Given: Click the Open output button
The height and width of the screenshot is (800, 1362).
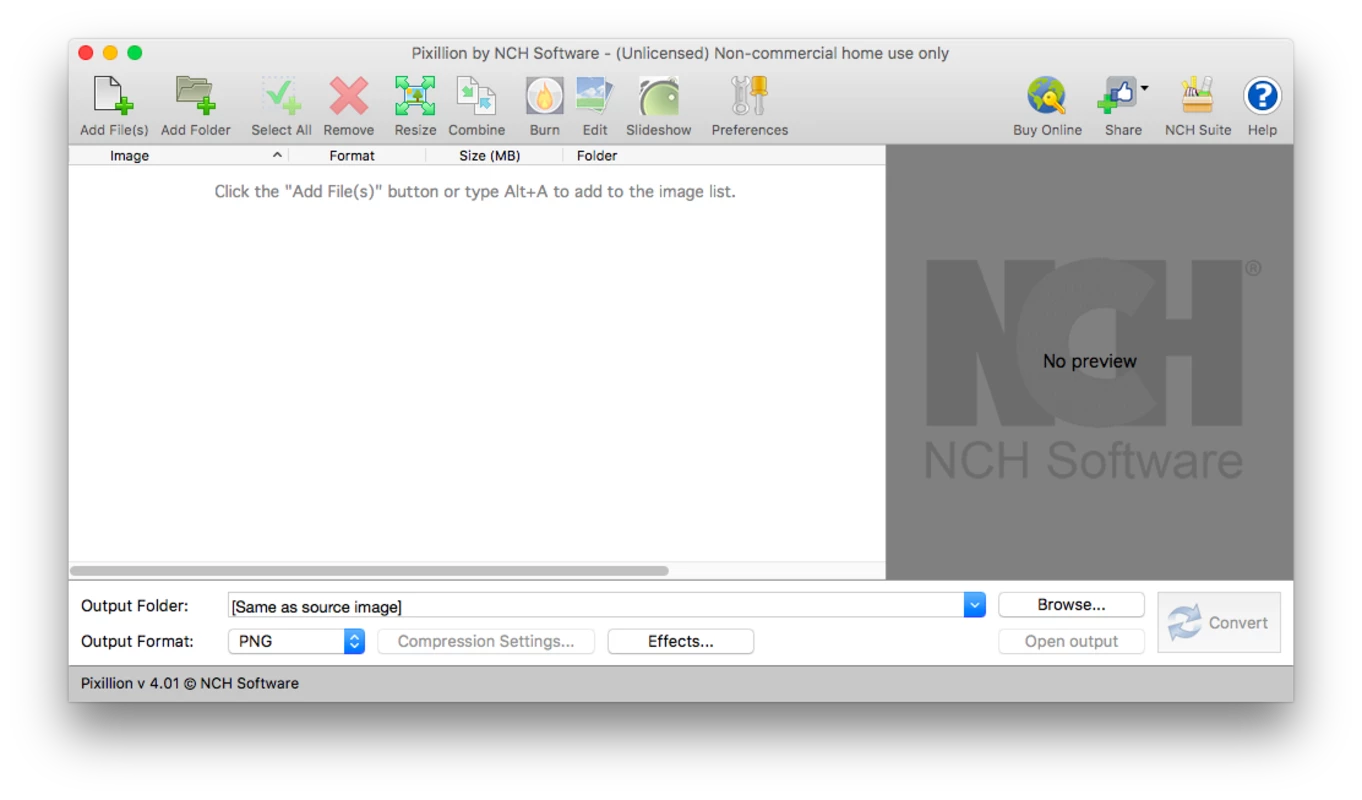Looking at the screenshot, I should coord(1071,641).
